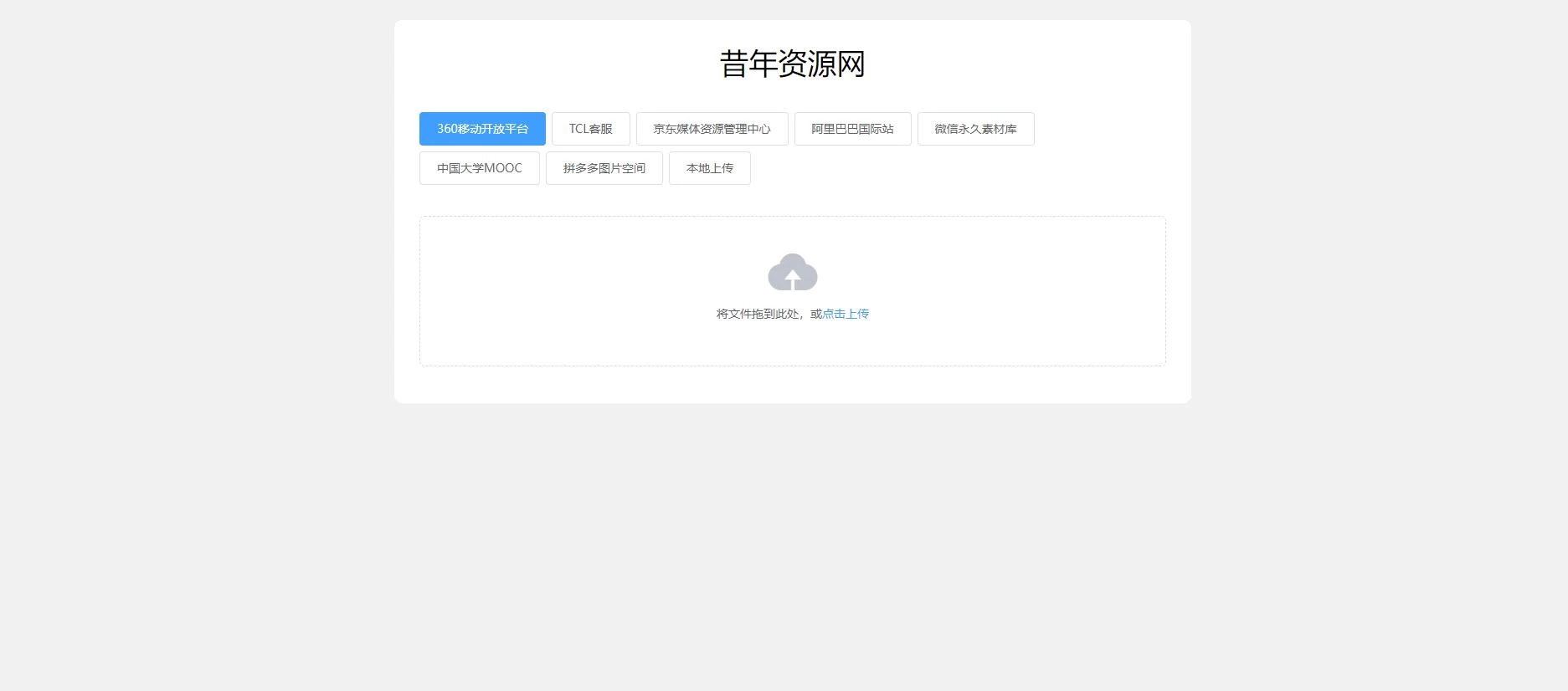Choose 拼多多图片空间 option
The height and width of the screenshot is (691, 1568).
click(x=604, y=168)
